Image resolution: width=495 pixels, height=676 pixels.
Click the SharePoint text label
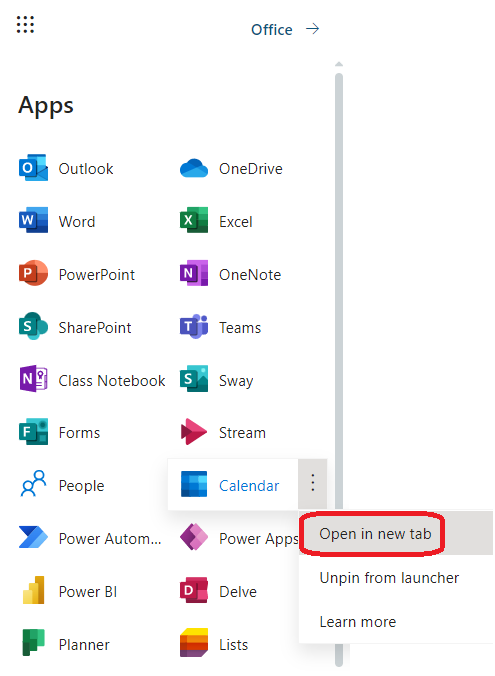pyautogui.click(x=95, y=328)
